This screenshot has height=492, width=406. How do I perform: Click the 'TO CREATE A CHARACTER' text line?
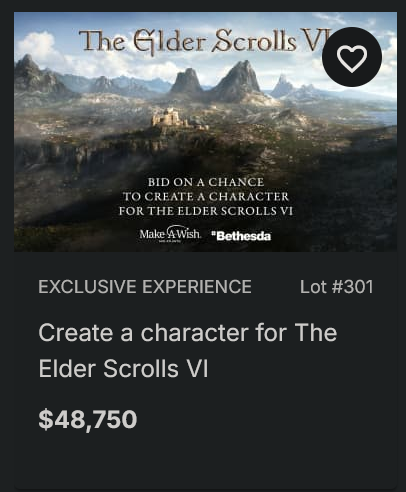[x=206, y=196]
